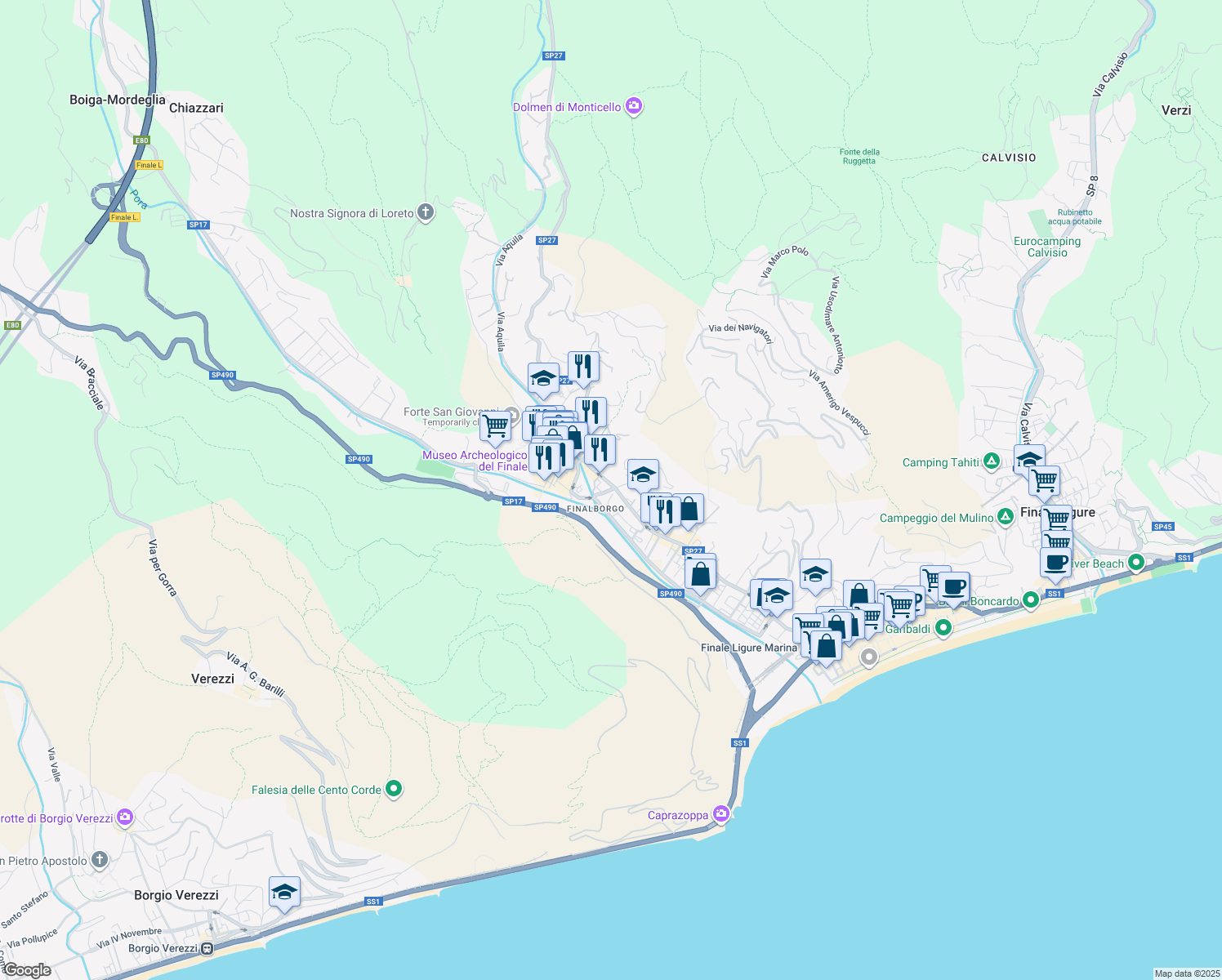Open the Grotte di Borgio Verezzi attraction marker
This screenshot has height=980, width=1222.
[x=124, y=817]
